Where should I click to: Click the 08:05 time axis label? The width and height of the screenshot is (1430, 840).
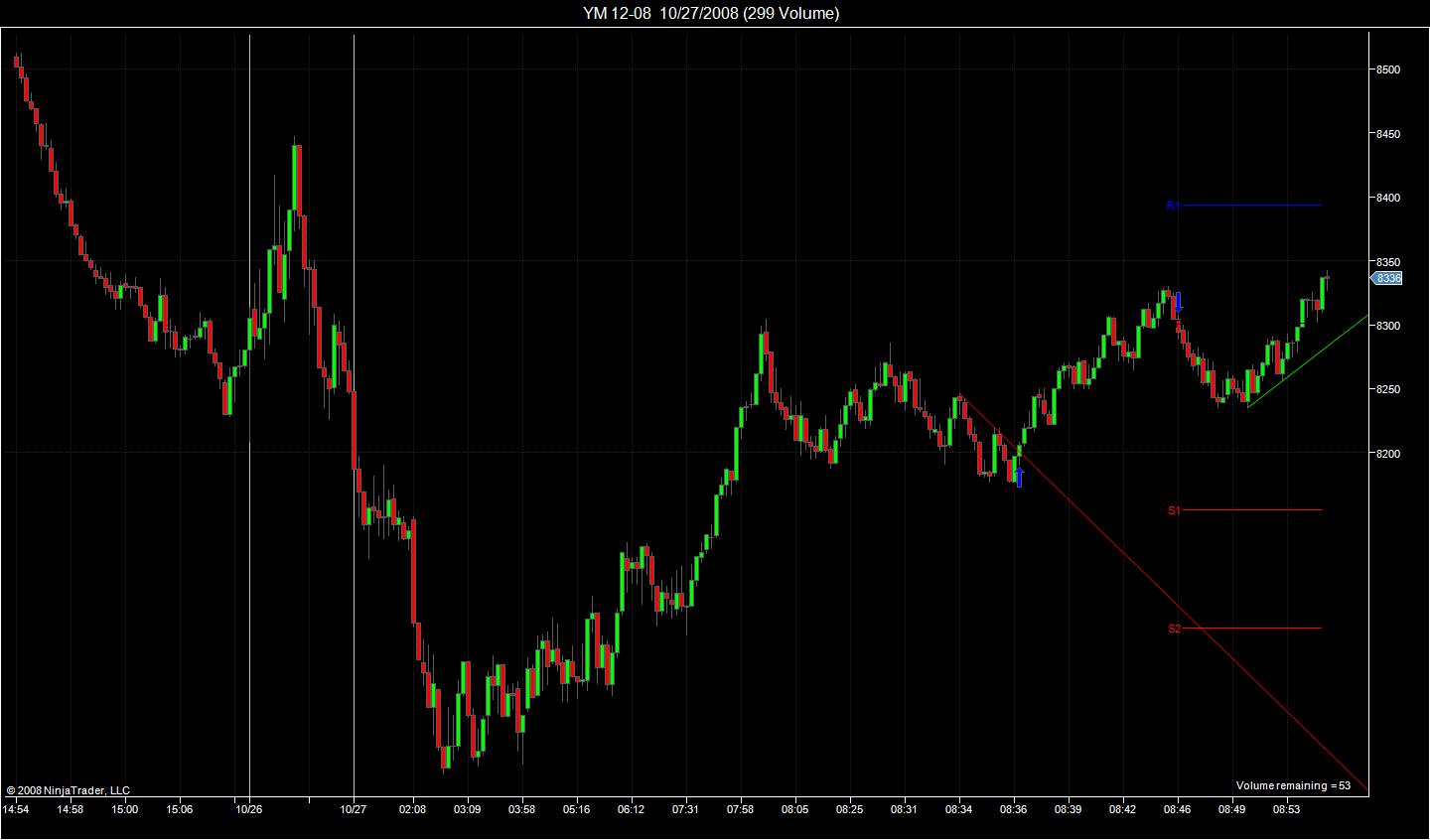(x=794, y=809)
